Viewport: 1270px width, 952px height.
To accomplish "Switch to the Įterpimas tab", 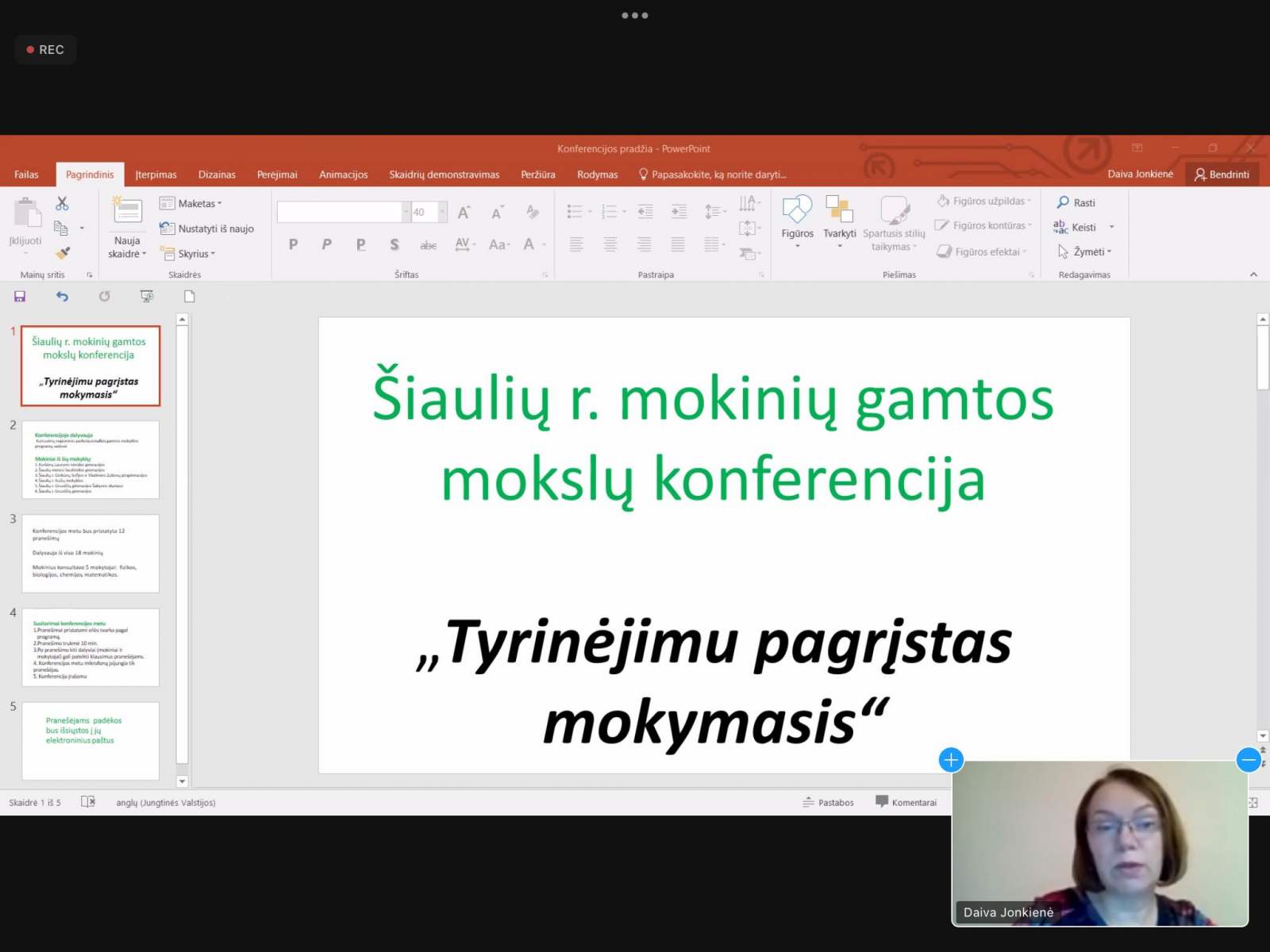I will (156, 175).
